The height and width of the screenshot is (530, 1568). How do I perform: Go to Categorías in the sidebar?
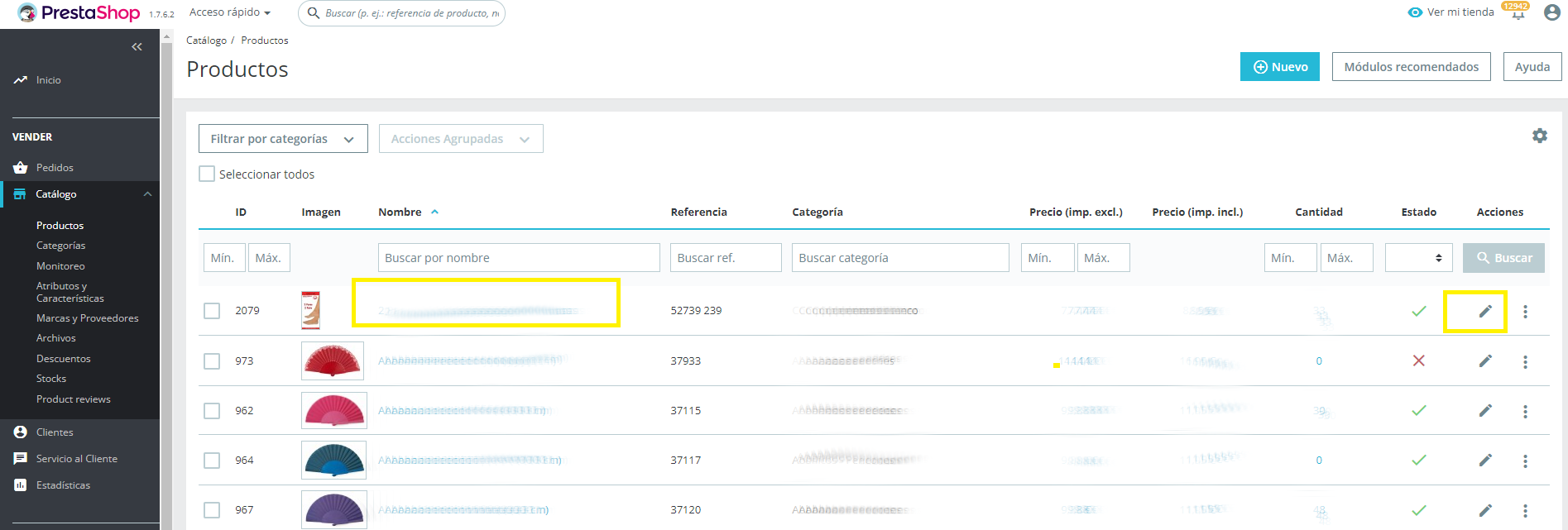click(60, 246)
